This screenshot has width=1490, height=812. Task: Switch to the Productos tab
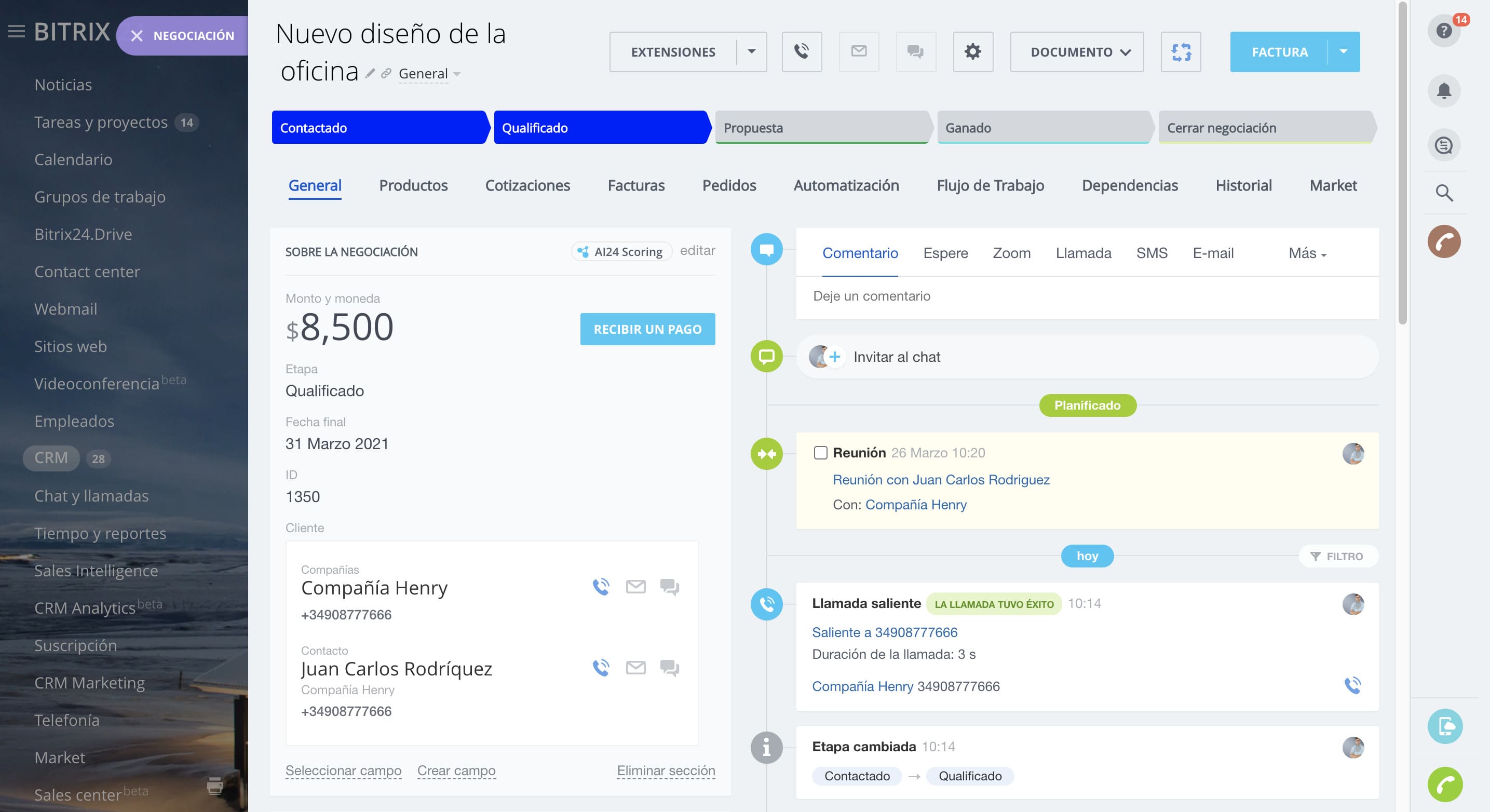tap(413, 185)
